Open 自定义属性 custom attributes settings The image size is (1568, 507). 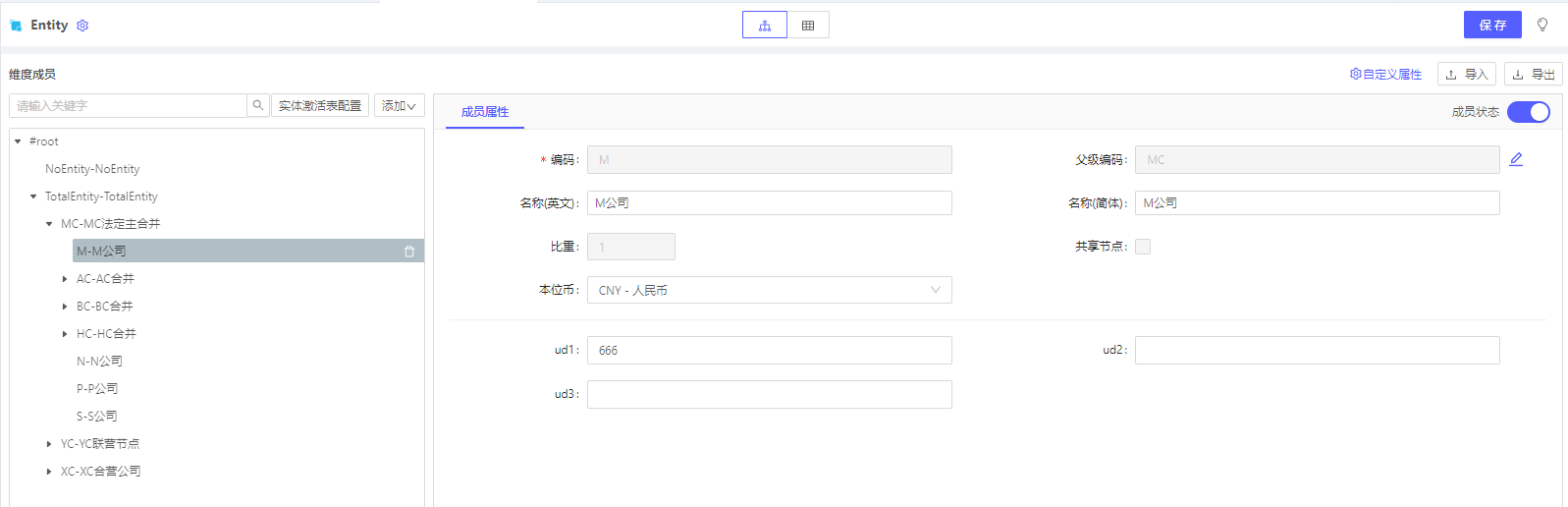pyautogui.click(x=1385, y=75)
